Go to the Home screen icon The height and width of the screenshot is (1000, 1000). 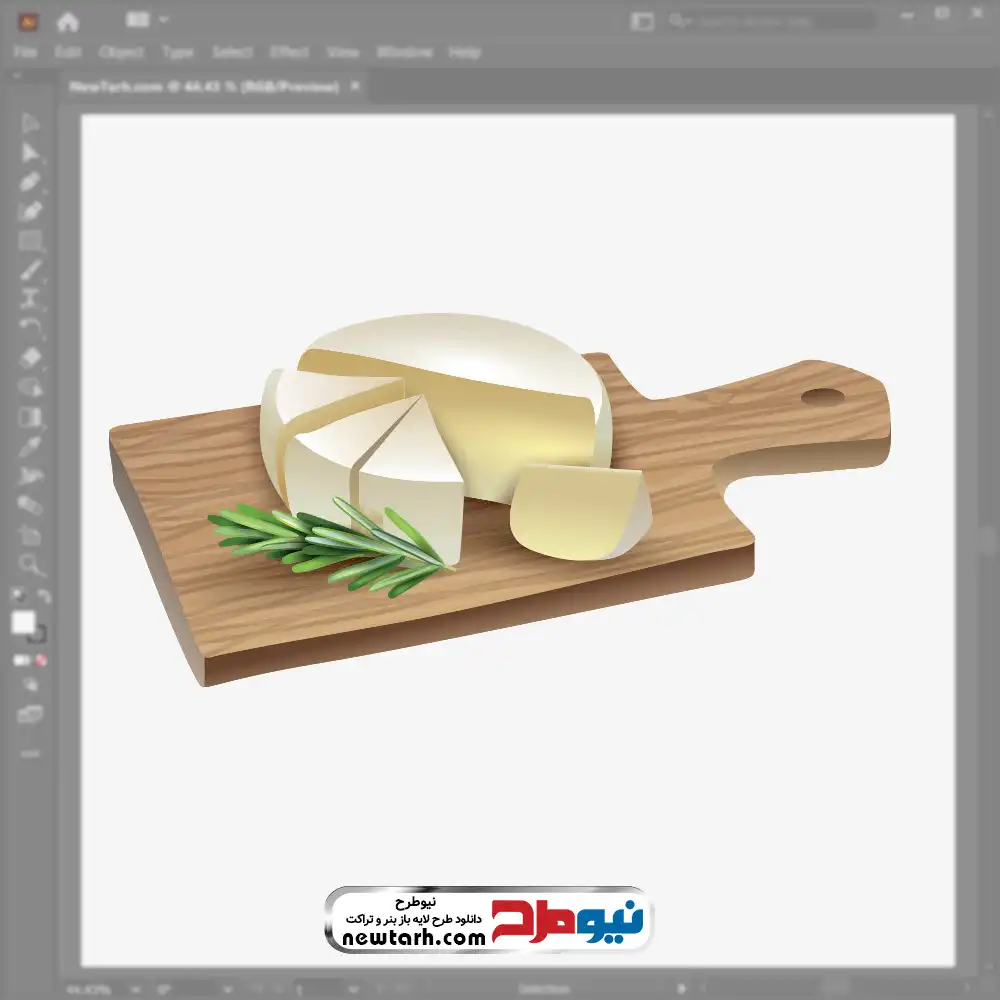68,21
